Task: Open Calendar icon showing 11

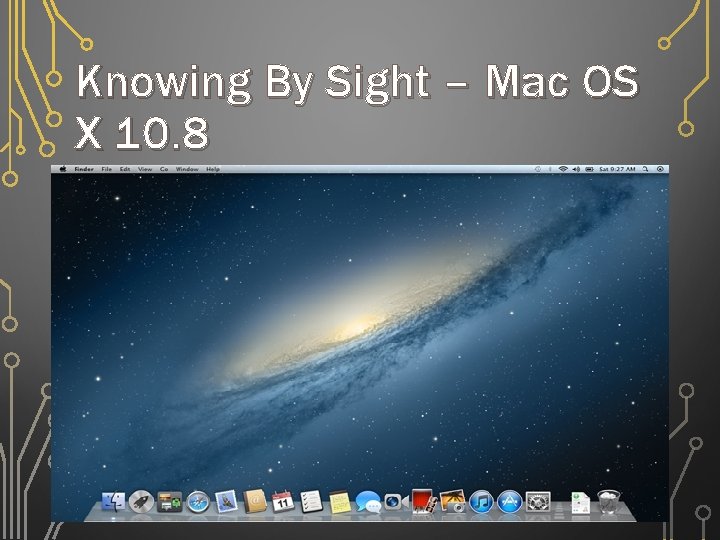Action: pyautogui.click(x=283, y=502)
